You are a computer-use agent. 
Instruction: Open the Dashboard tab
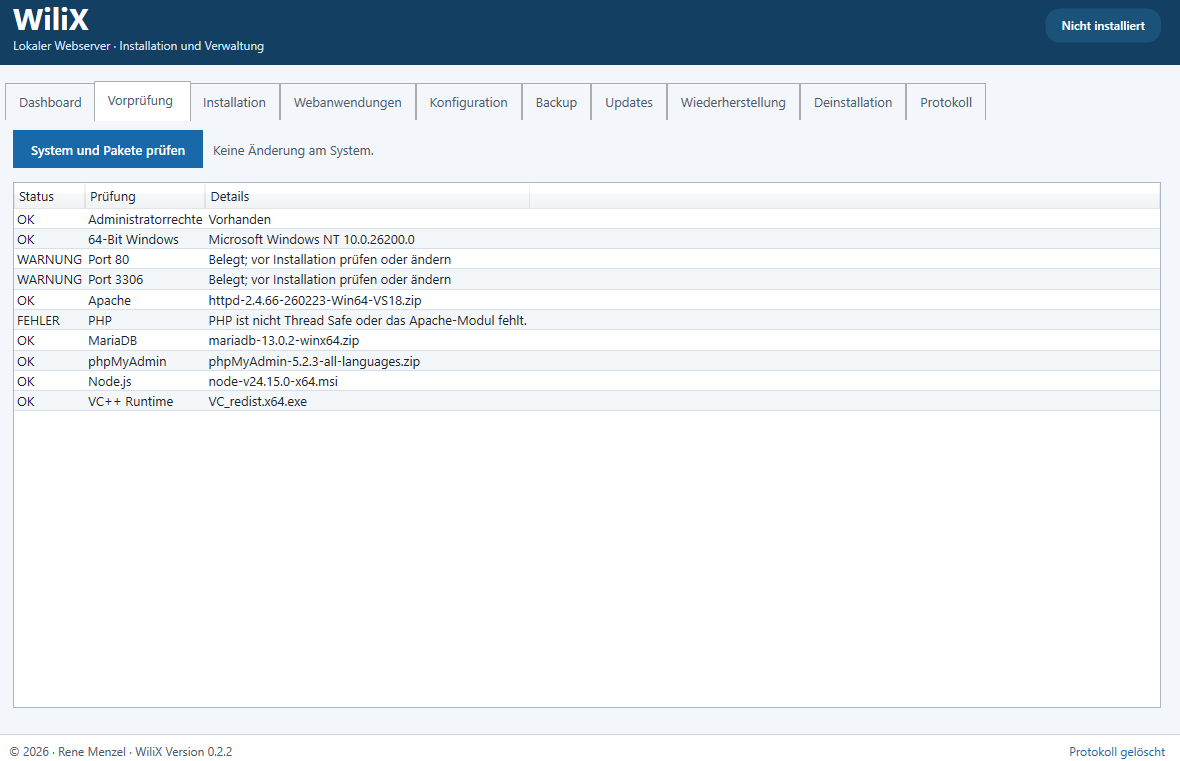pos(50,102)
